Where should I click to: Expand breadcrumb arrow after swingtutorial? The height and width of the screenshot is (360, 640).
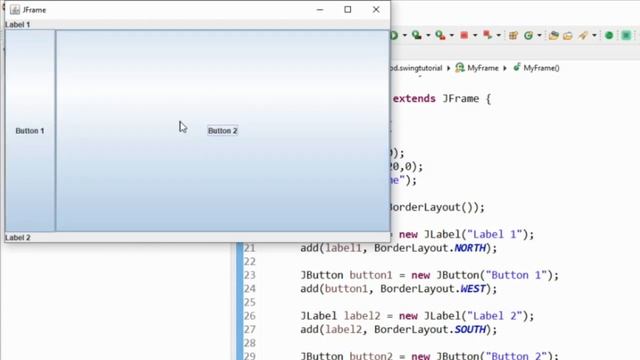point(449,68)
